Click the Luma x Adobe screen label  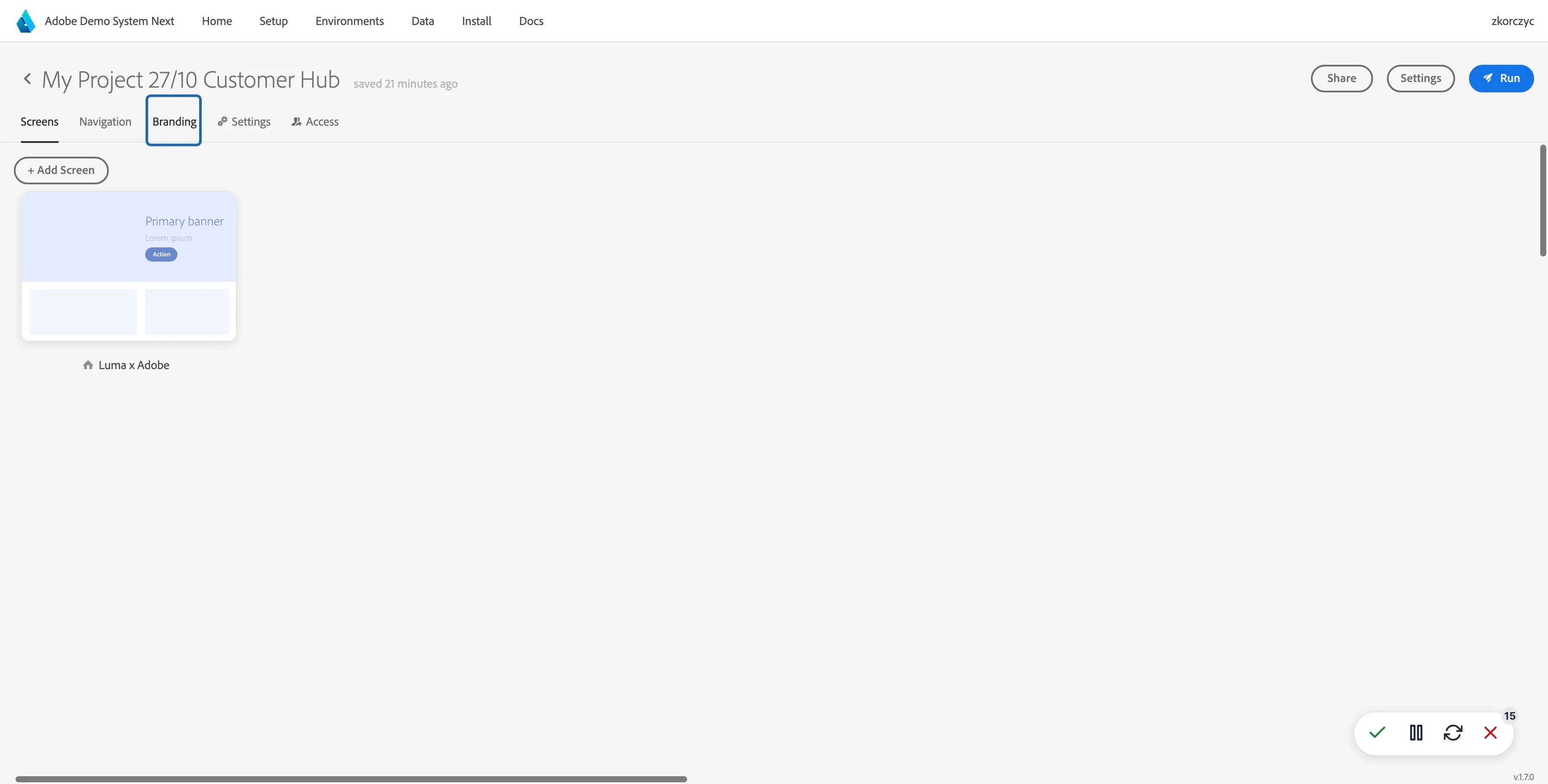tap(134, 365)
